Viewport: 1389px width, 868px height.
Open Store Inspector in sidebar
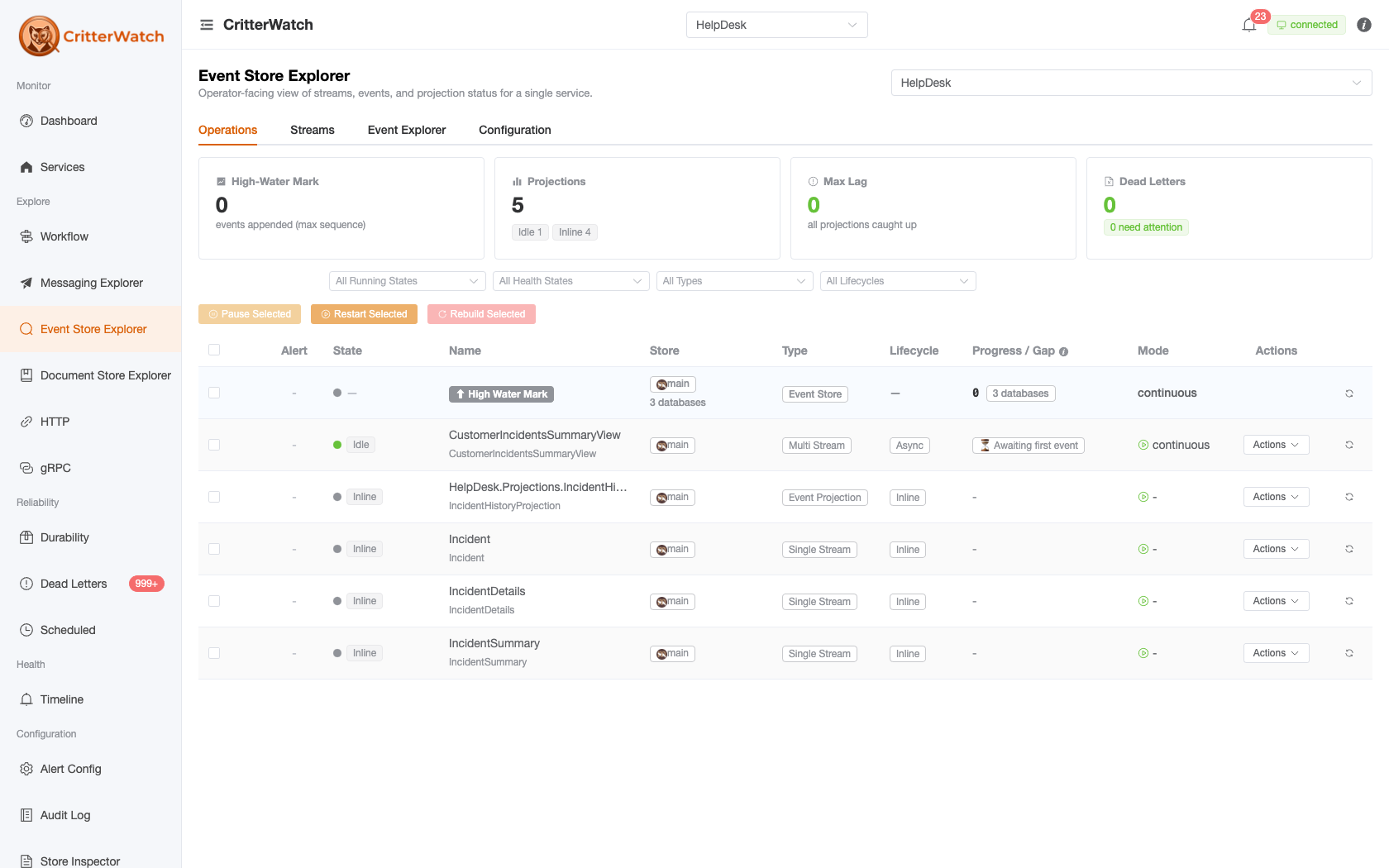pos(90,856)
